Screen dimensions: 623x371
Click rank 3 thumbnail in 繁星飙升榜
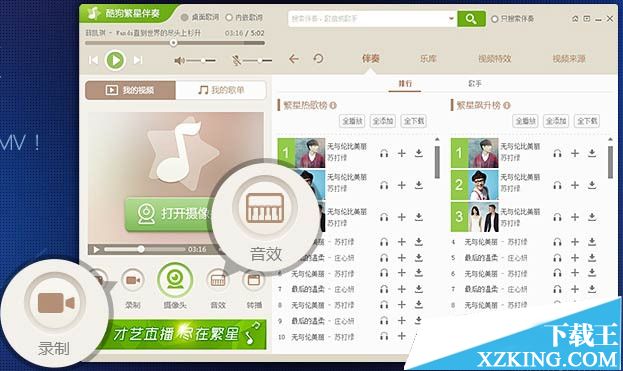pos(484,217)
